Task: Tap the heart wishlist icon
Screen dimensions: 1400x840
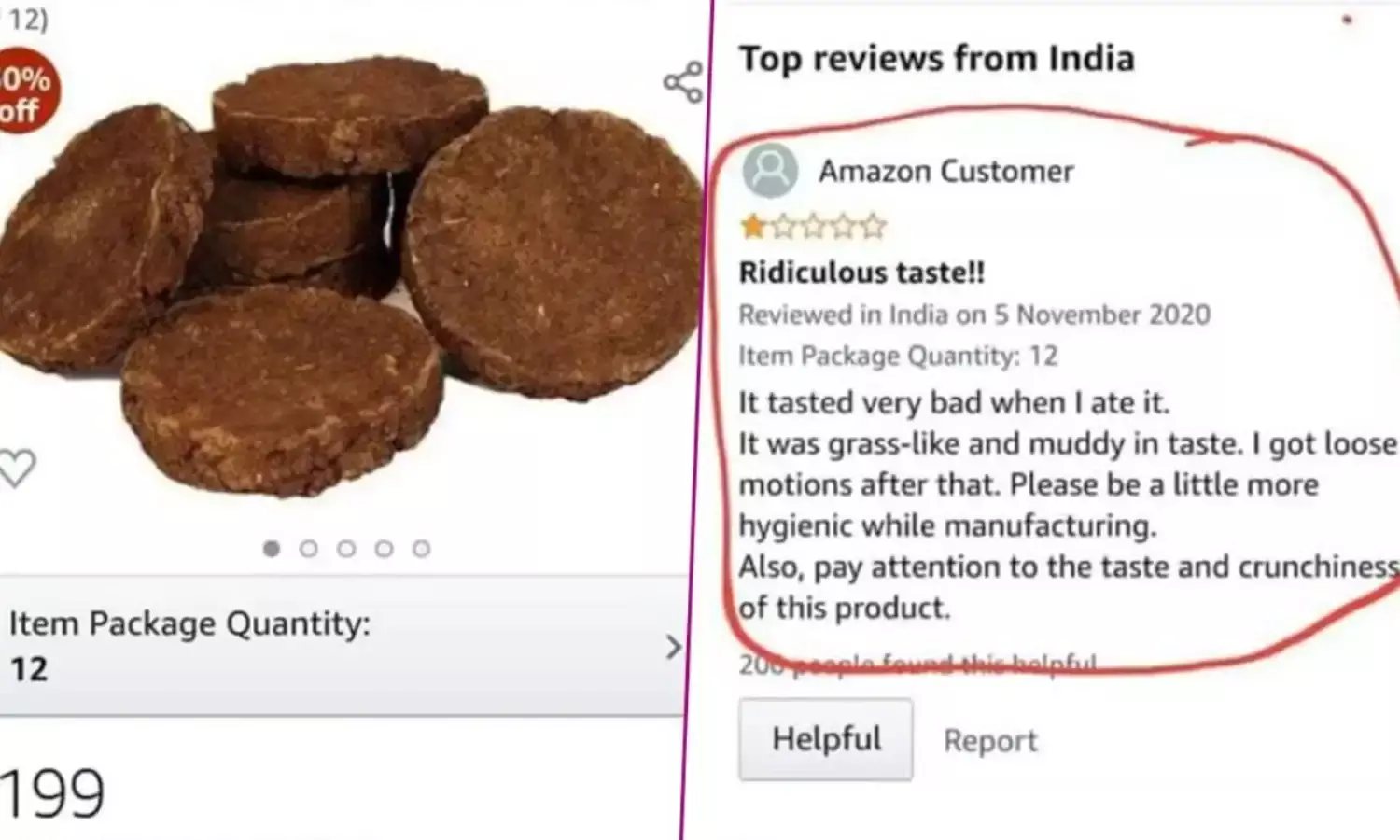Action: (16, 469)
